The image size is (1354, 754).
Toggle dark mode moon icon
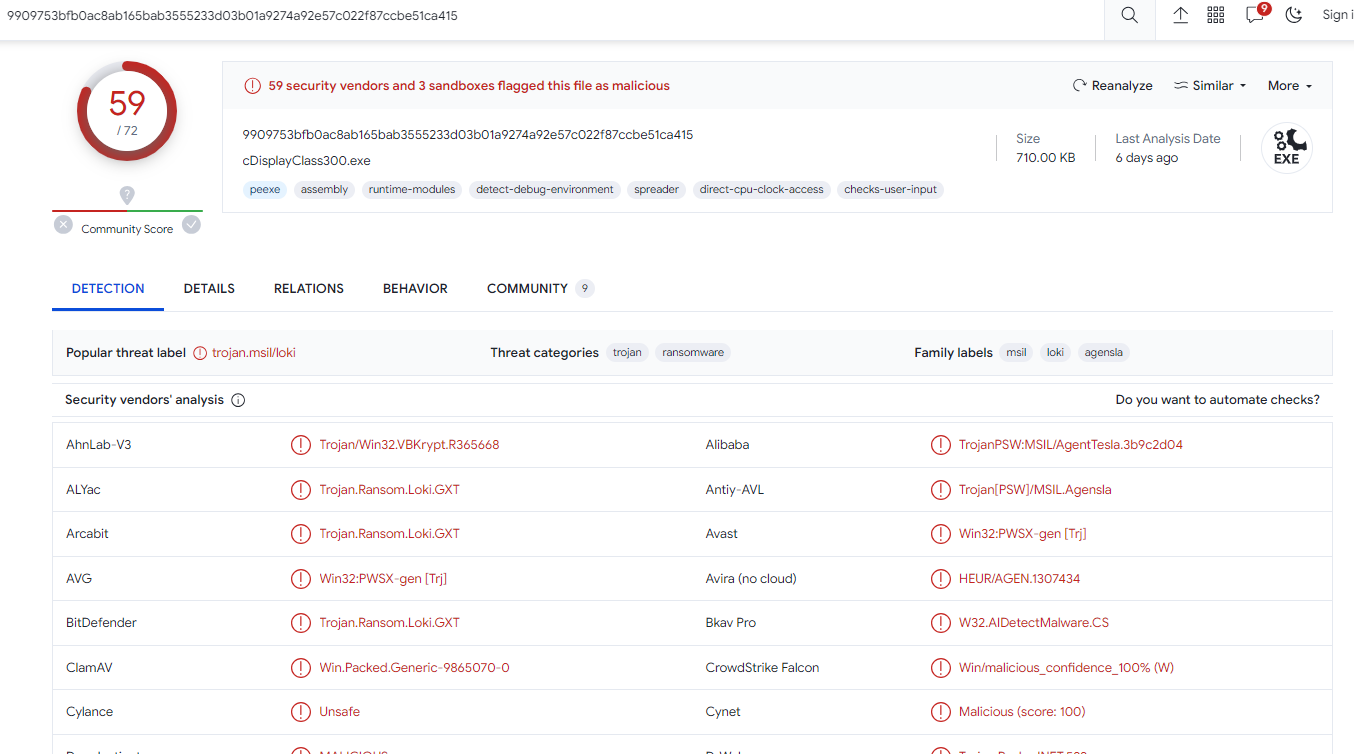1294,16
